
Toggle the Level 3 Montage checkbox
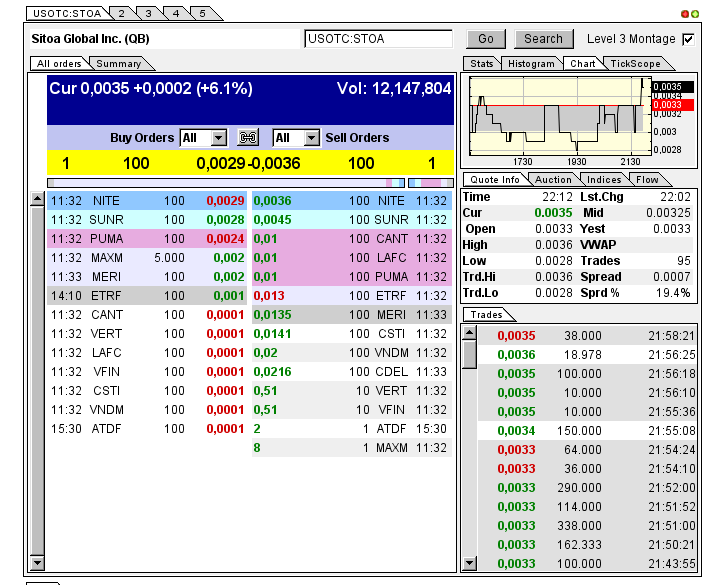[x=688, y=39]
